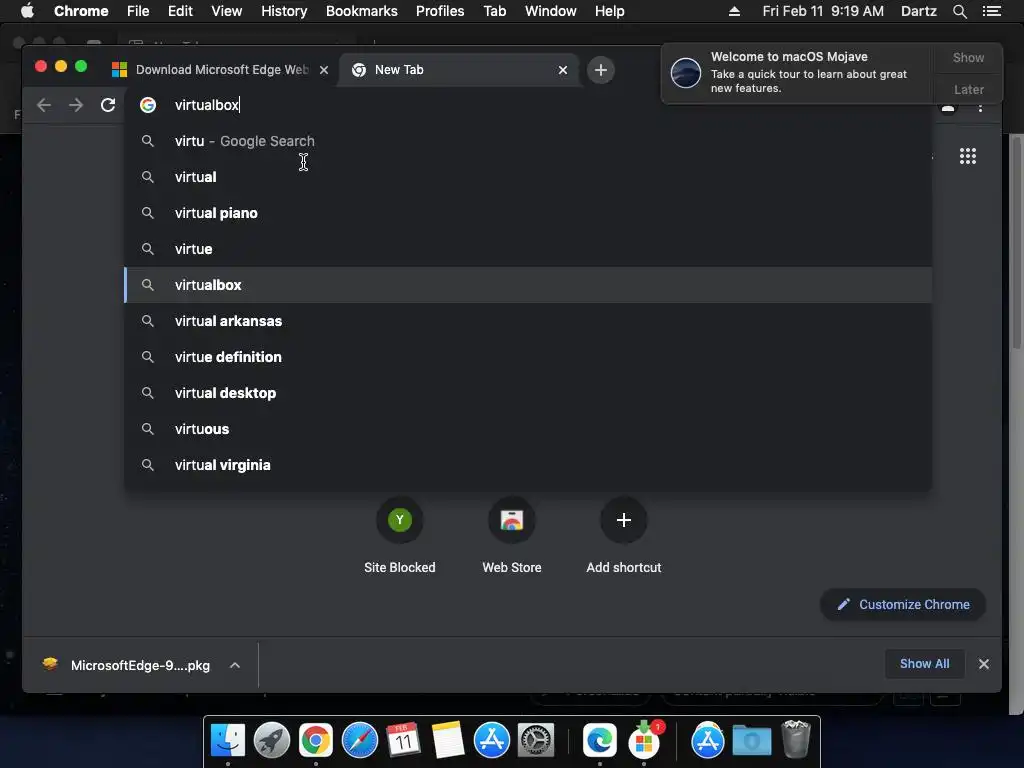Close the downloads bar

click(x=984, y=664)
